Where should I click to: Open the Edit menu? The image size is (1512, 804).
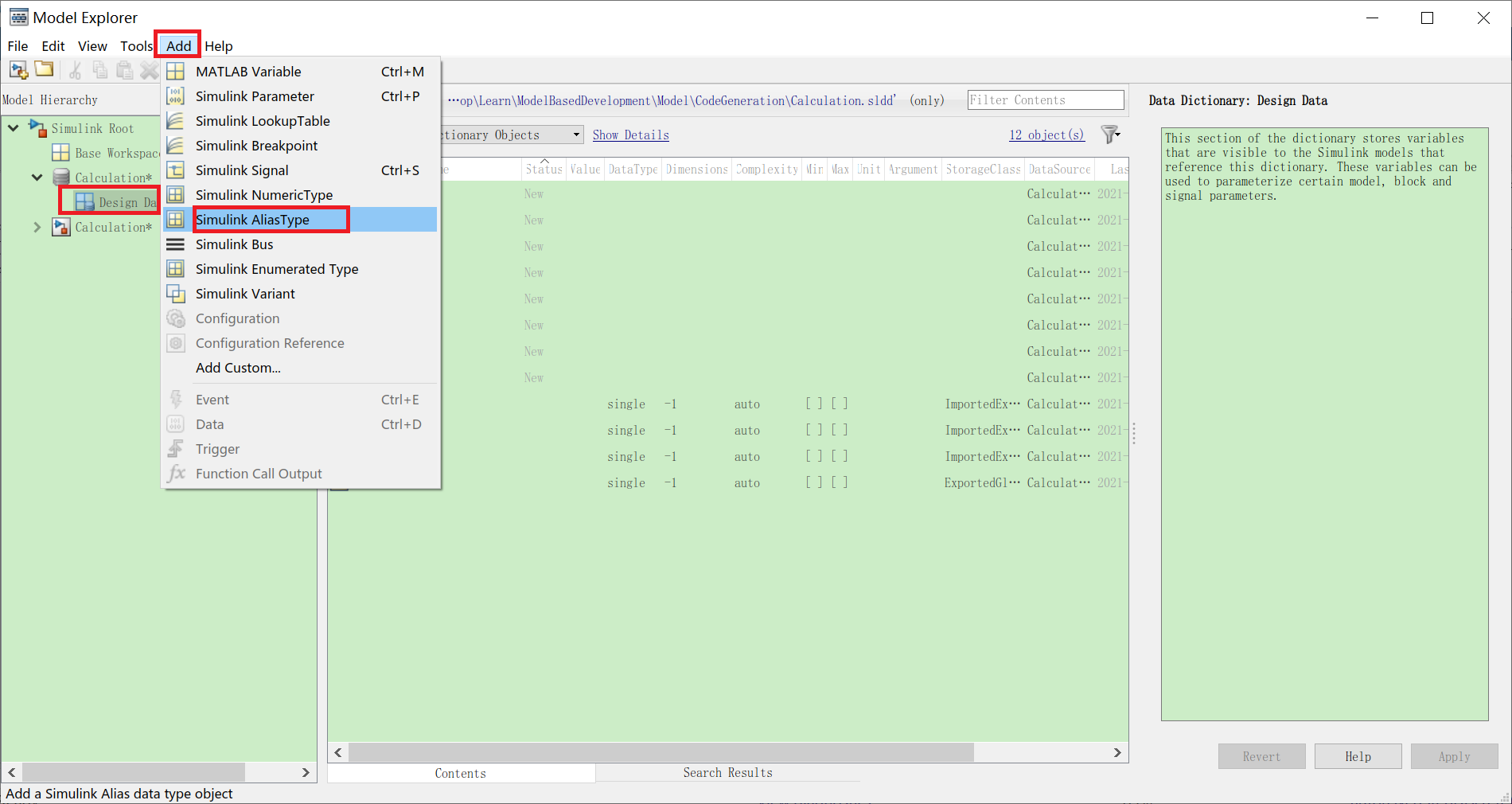53,46
